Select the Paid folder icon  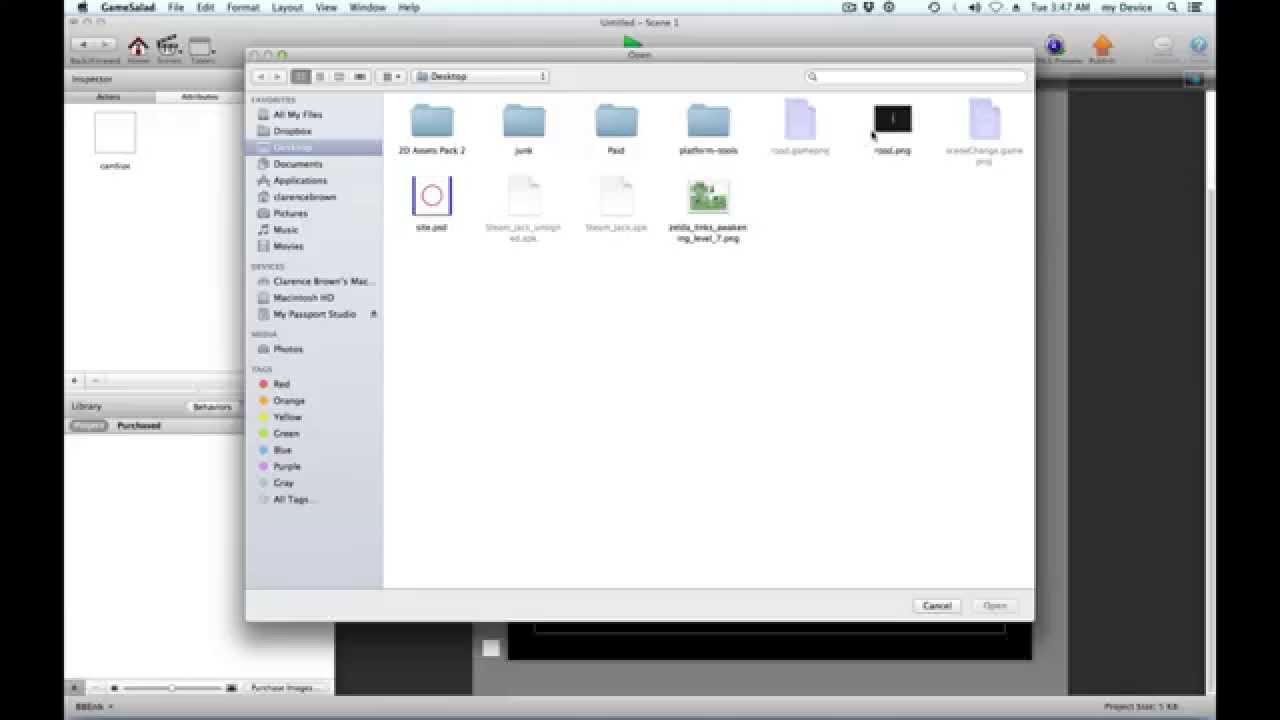[x=616, y=121]
